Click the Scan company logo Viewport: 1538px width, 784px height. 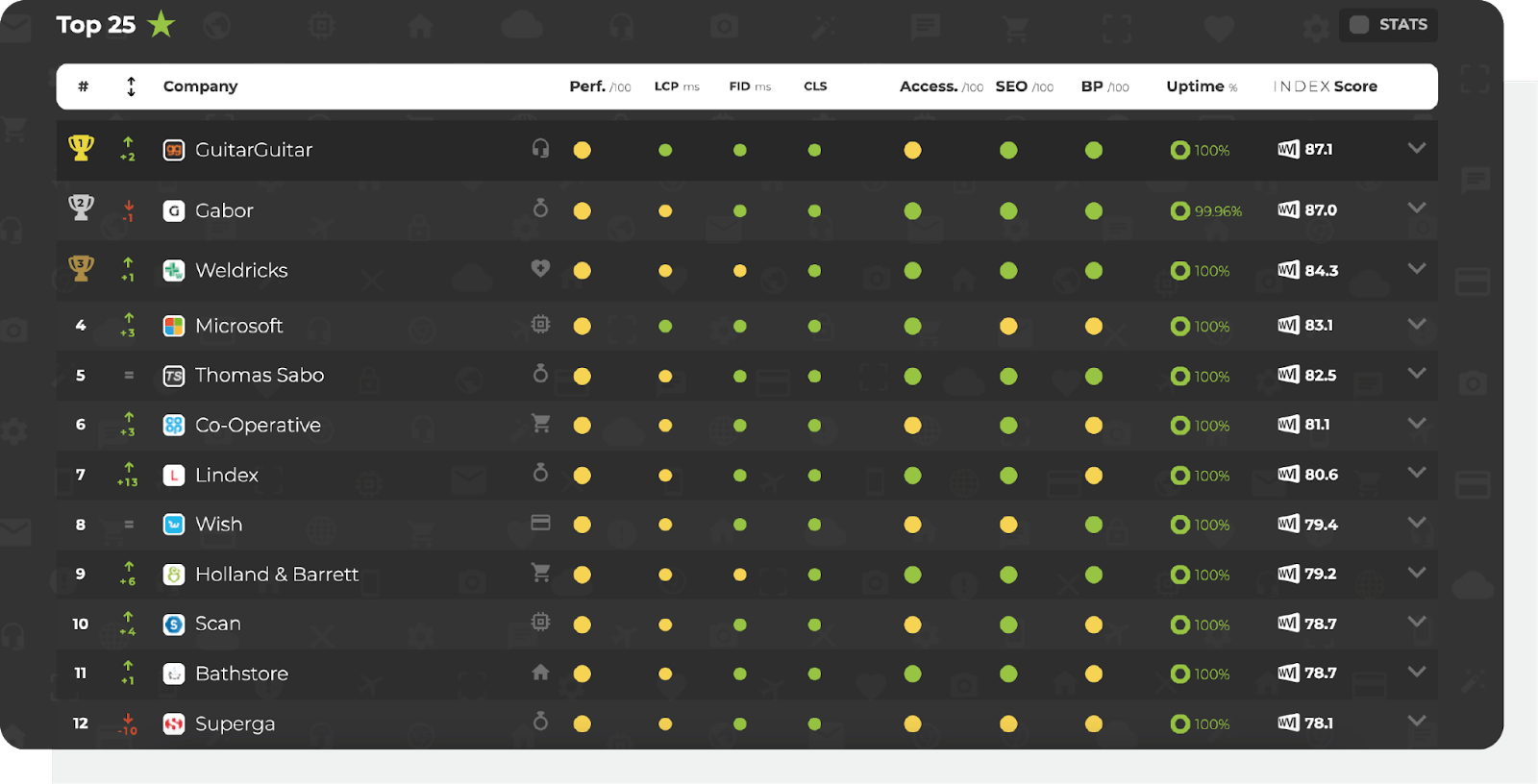(174, 625)
